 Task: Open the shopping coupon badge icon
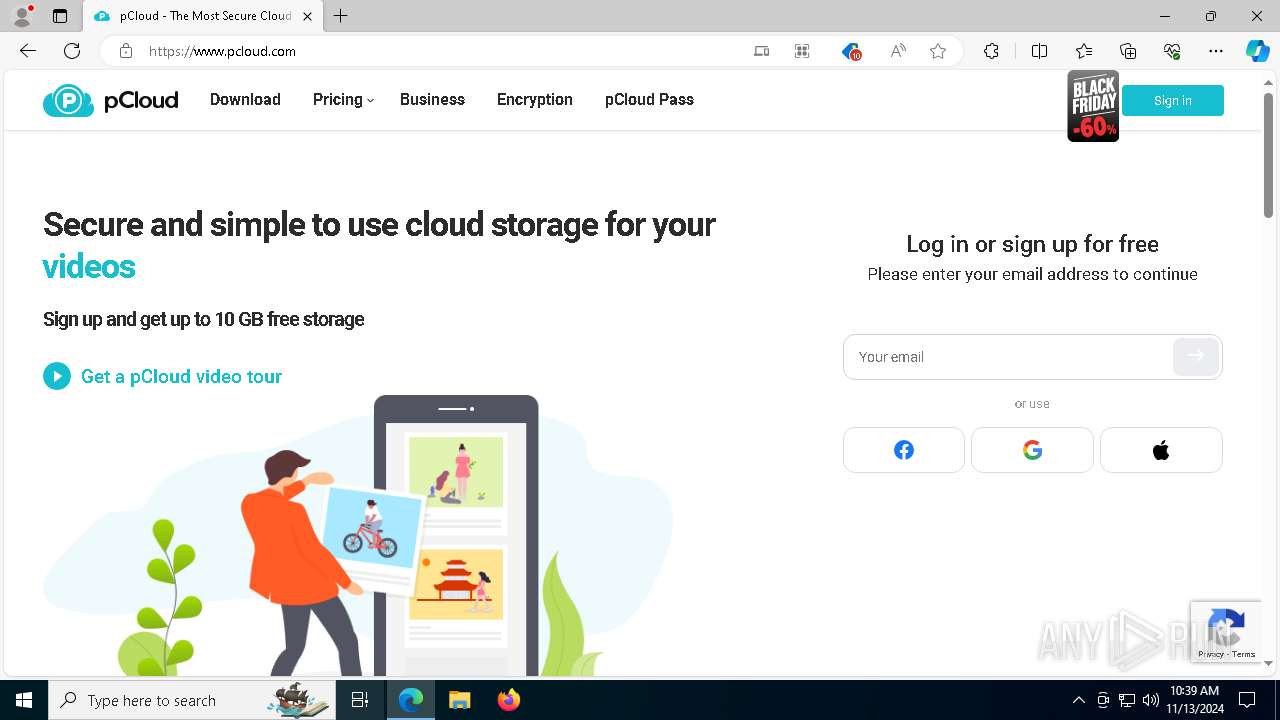pyautogui.click(x=850, y=51)
